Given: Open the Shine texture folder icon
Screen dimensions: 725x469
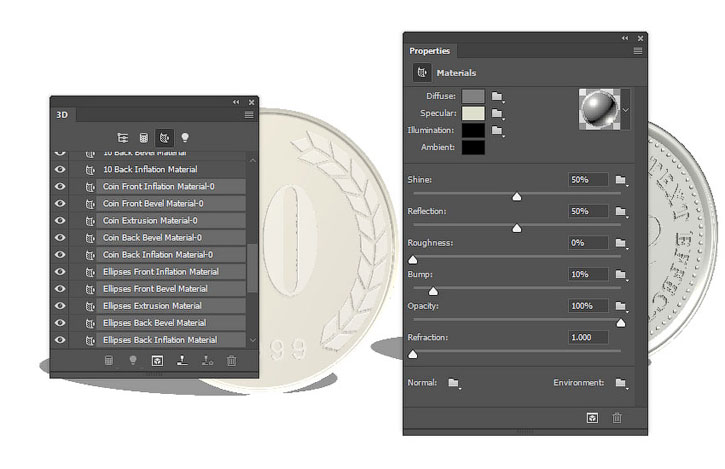Looking at the screenshot, I should coord(621,180).
